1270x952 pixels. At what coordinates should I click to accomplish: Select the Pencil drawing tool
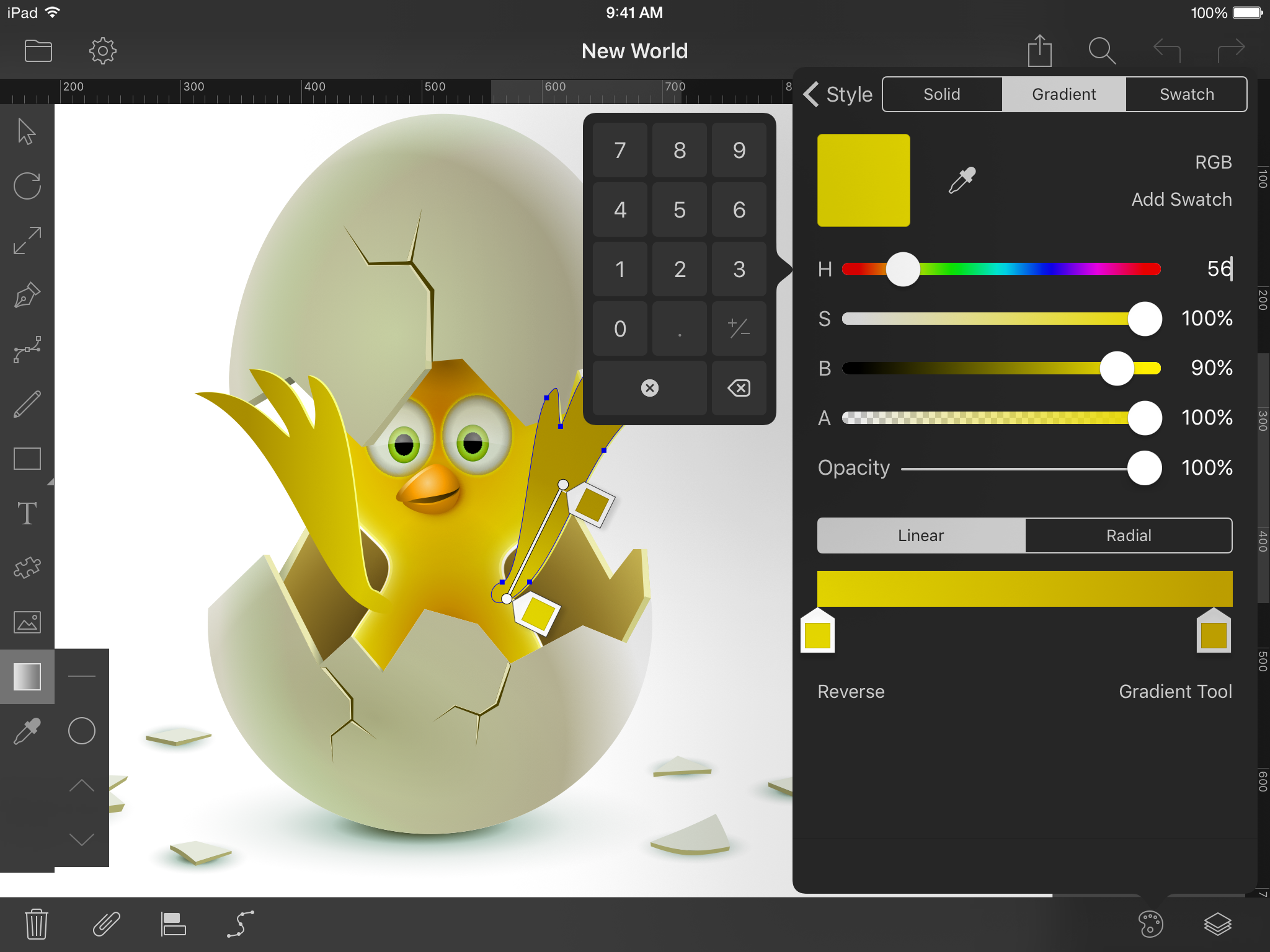pos(27,404)
